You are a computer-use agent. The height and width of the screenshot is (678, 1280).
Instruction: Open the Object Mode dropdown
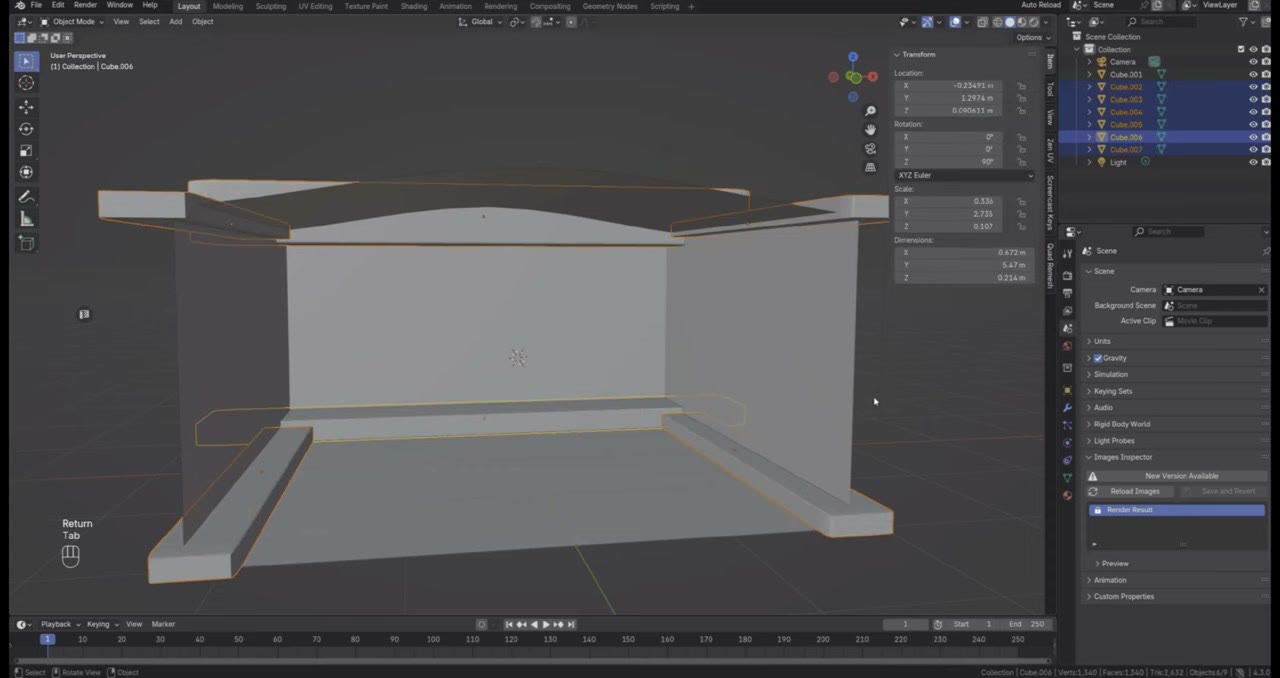coord(71,22)
